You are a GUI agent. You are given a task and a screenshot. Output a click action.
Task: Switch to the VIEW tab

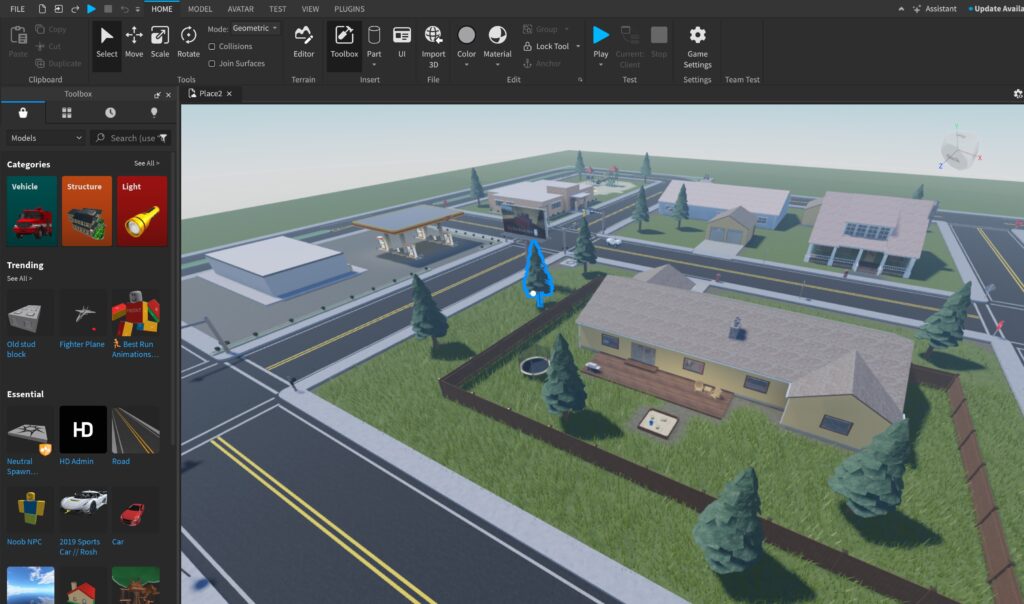click(310, 9)
